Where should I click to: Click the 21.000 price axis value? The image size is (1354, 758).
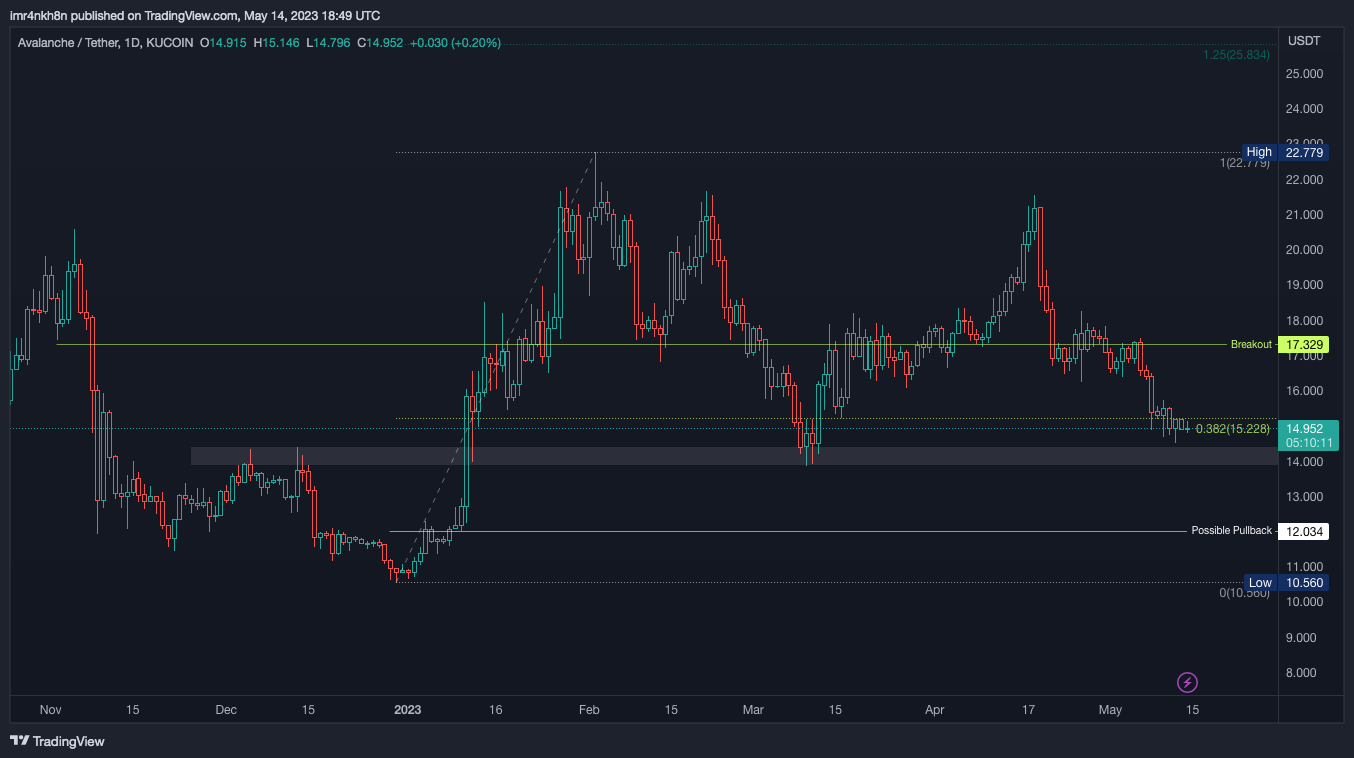click(1305, 215)
